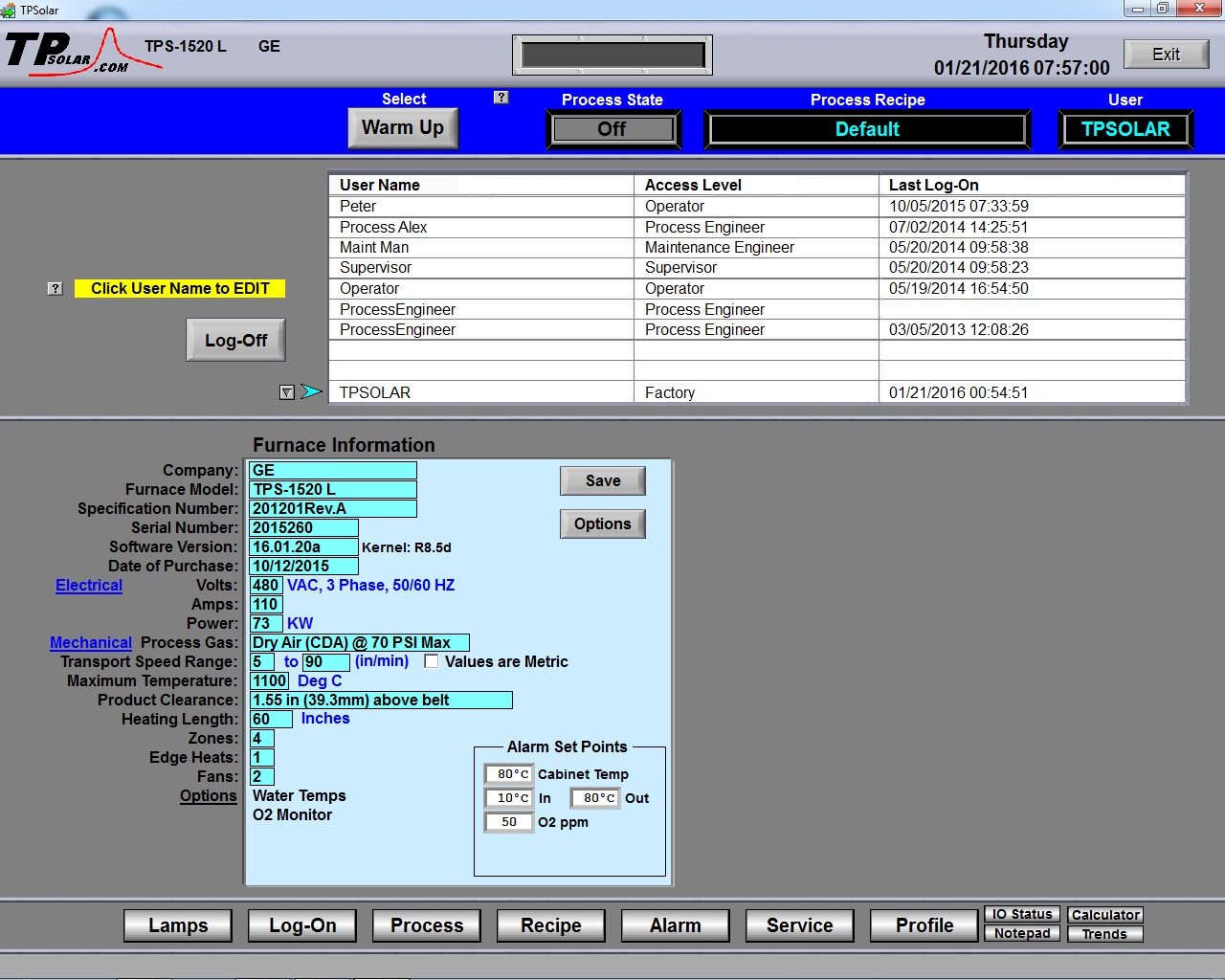Click Volts field showing 480

266,585
